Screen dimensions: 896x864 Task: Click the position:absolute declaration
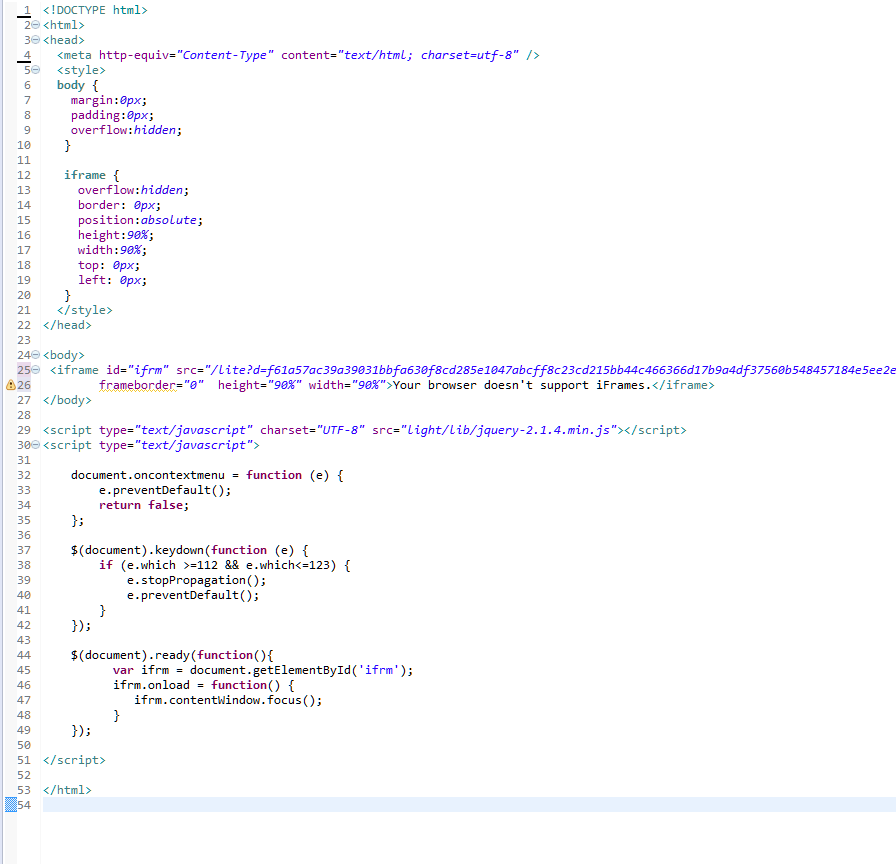point(140,220)
